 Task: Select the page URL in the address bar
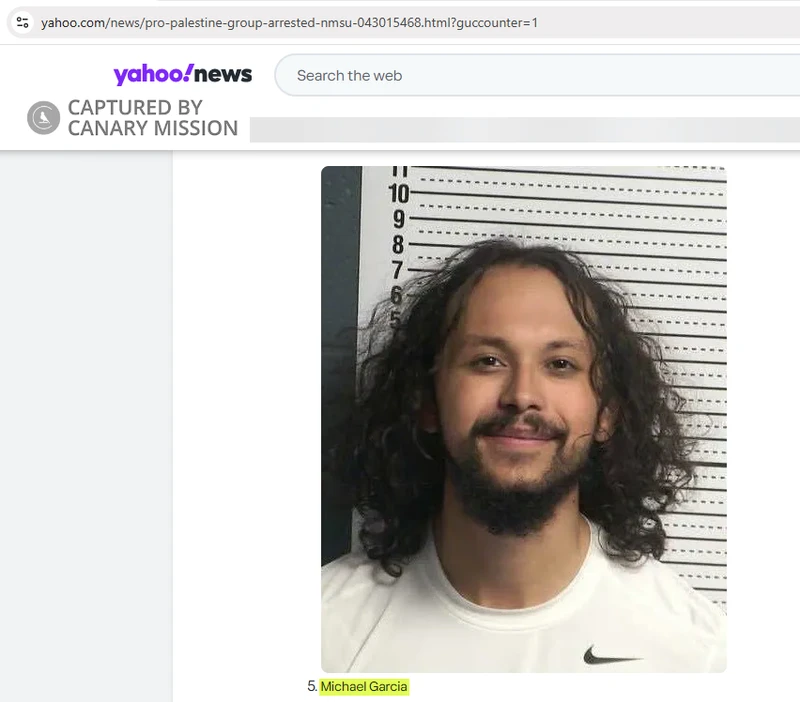pos(289,23)
